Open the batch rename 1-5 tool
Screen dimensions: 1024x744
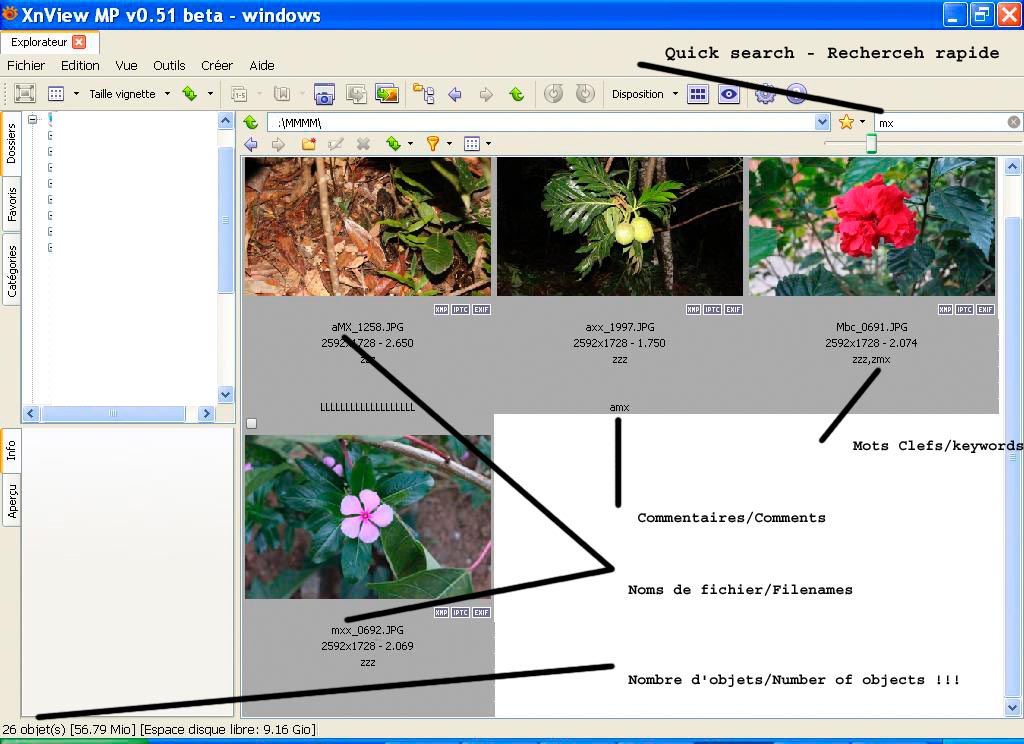(240, 94)
